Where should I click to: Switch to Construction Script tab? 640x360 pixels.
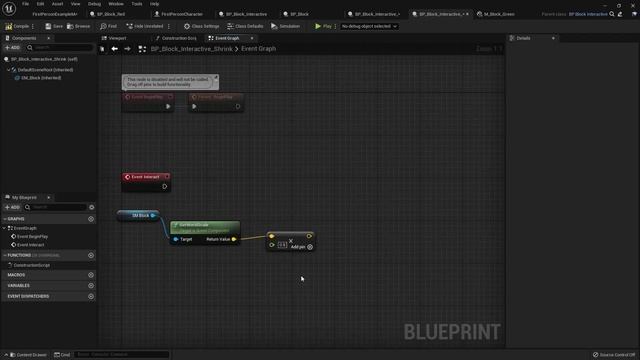point(176,38)
